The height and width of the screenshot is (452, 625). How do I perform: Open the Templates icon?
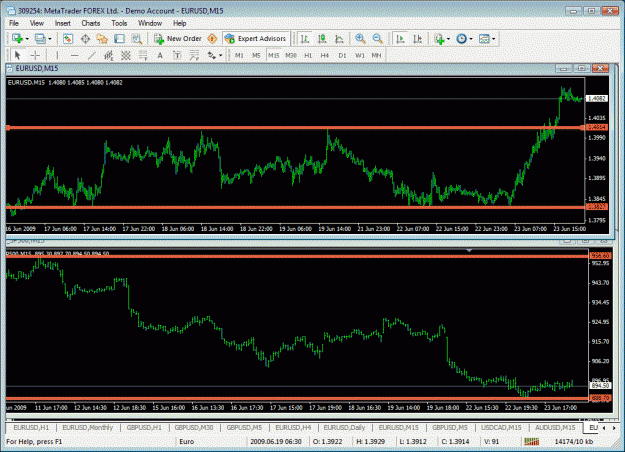coord(484,39)
